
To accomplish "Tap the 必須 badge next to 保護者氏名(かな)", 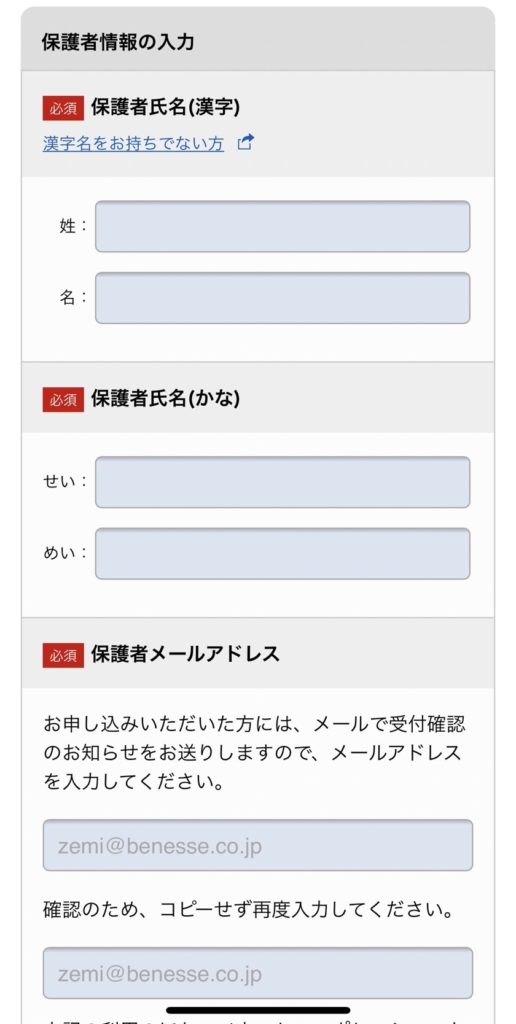I will (63, 400).
